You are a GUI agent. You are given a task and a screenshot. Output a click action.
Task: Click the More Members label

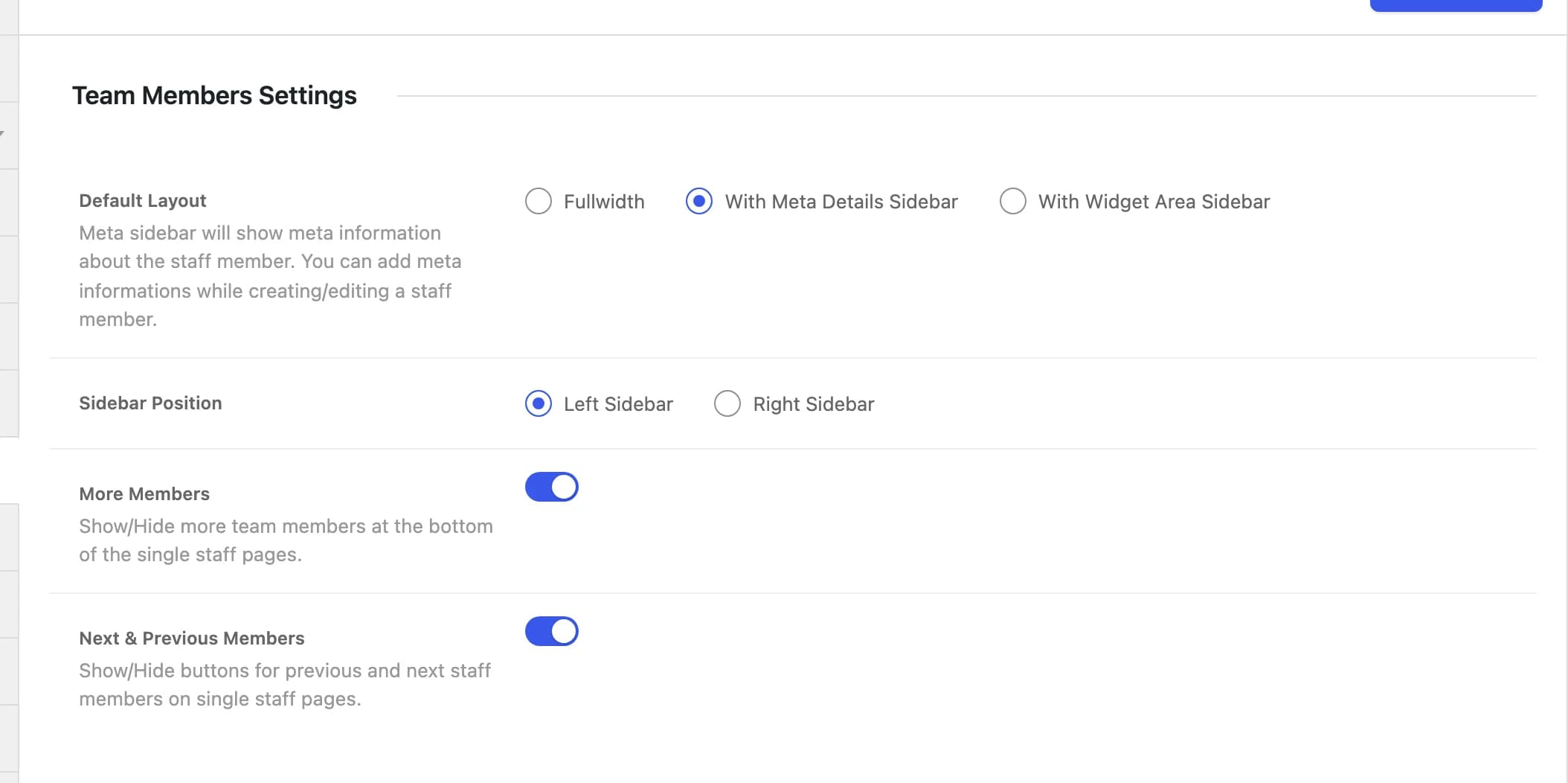pos(144,494)
